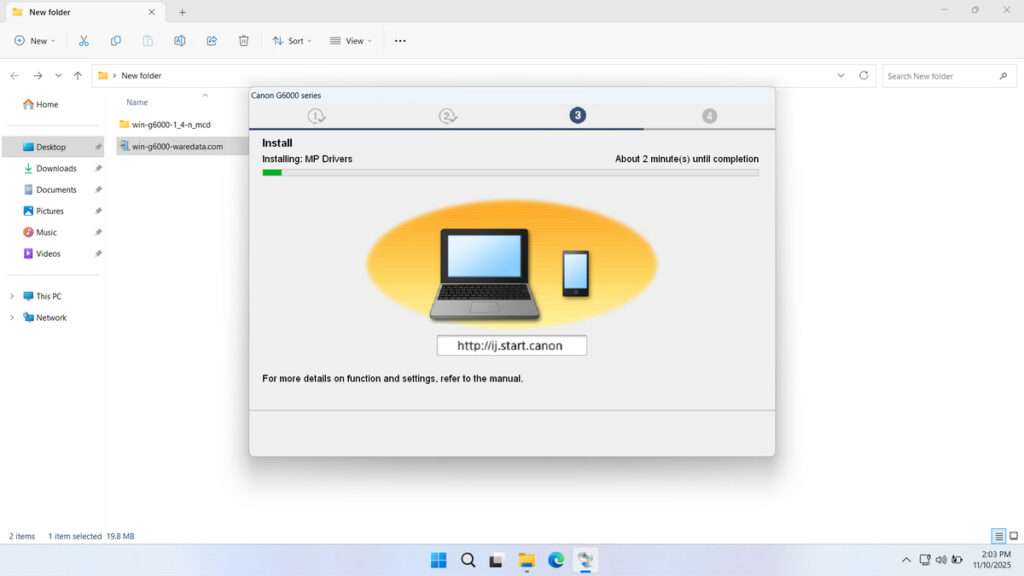Open the New dropdown menu
The image size is (1024, 576).
[x=34, y=40]
